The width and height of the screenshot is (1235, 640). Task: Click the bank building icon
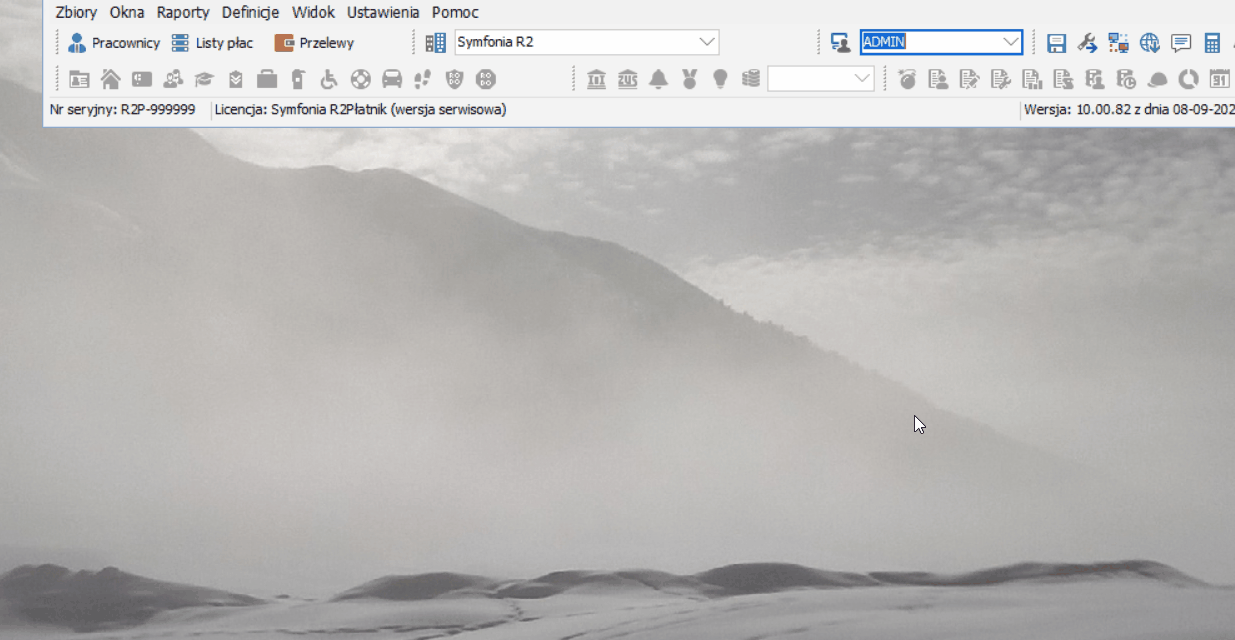(x=596, y=79)
